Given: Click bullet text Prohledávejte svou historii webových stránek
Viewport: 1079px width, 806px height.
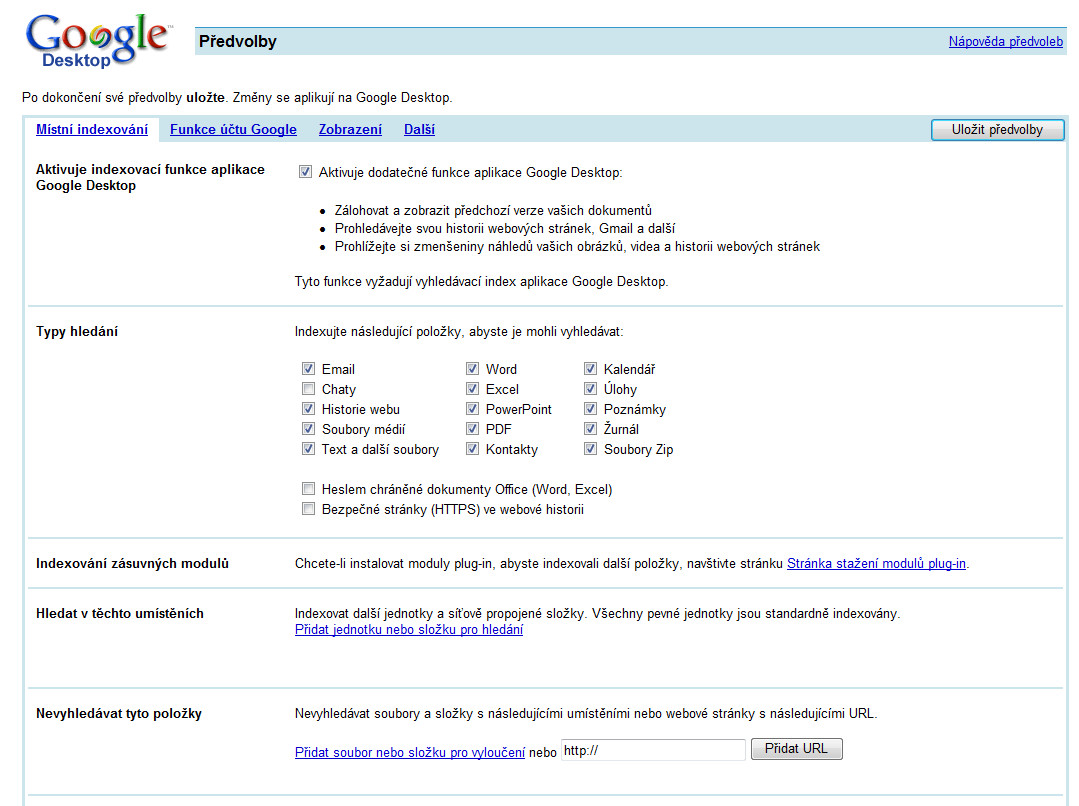Looking at the screenshot, I should (x=504, y=228).
